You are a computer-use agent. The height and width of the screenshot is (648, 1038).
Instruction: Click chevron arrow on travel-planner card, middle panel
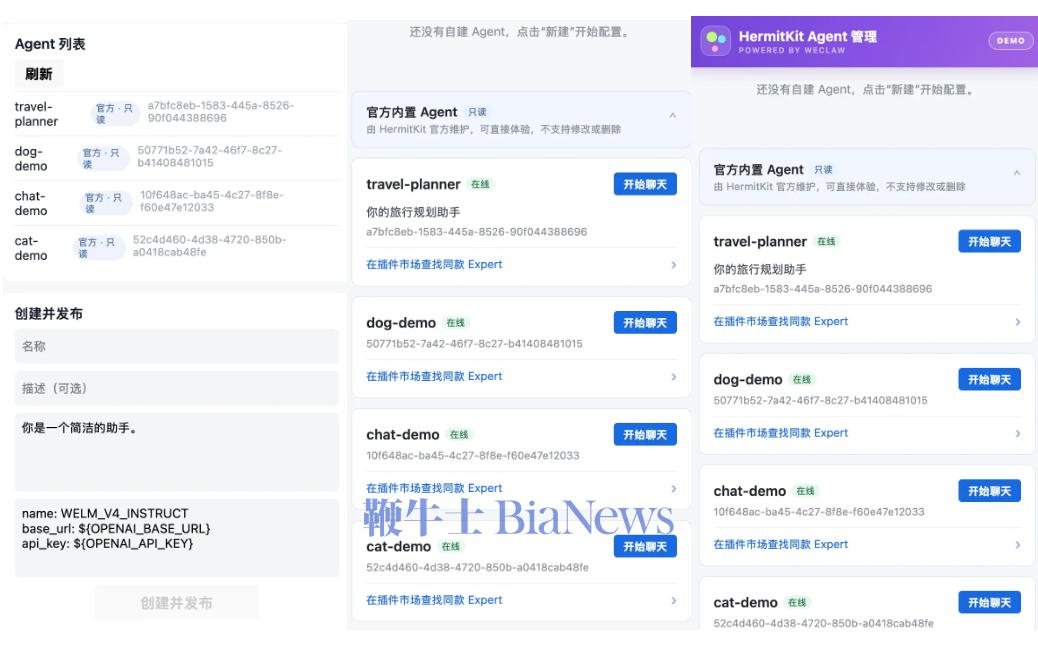674,265
